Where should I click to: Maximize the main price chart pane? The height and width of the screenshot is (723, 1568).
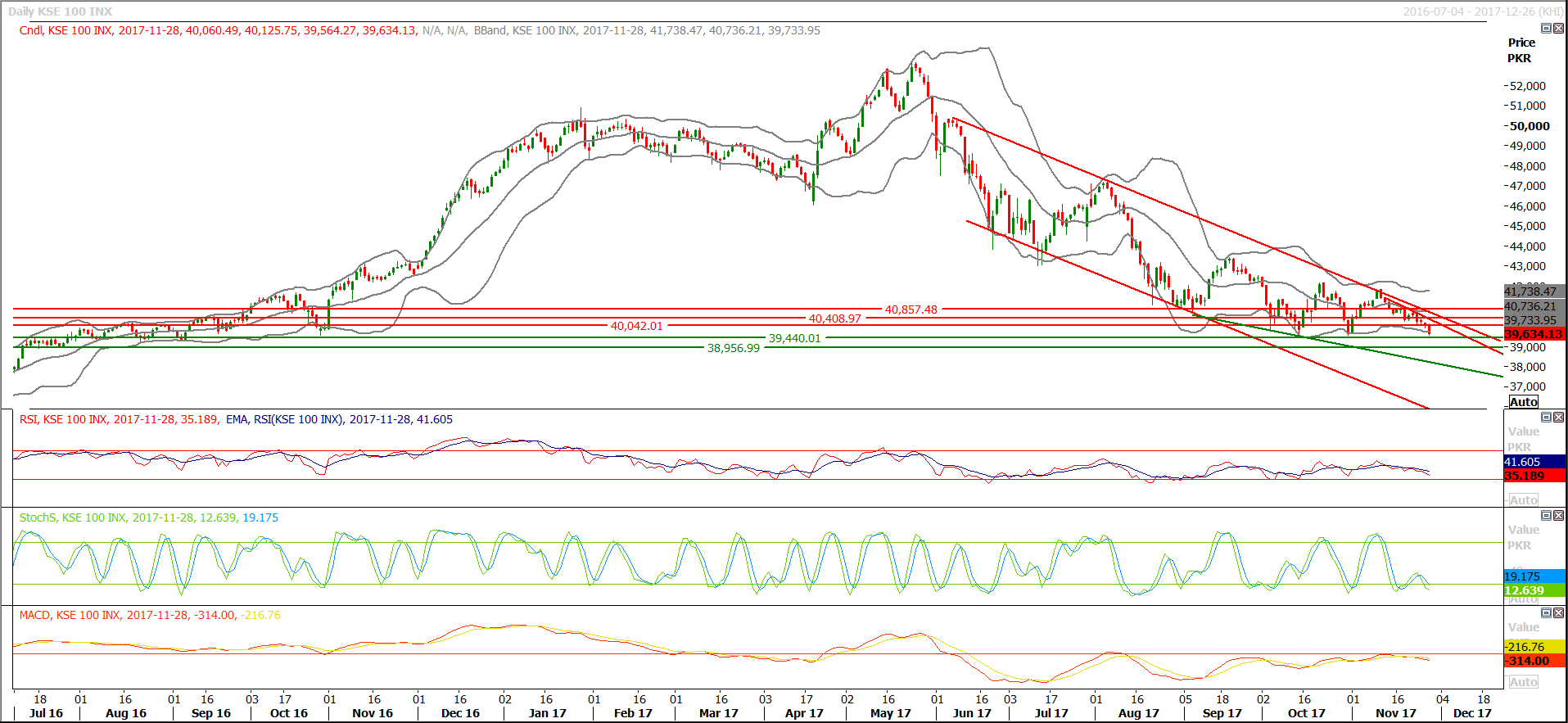tap(1546, 29)
